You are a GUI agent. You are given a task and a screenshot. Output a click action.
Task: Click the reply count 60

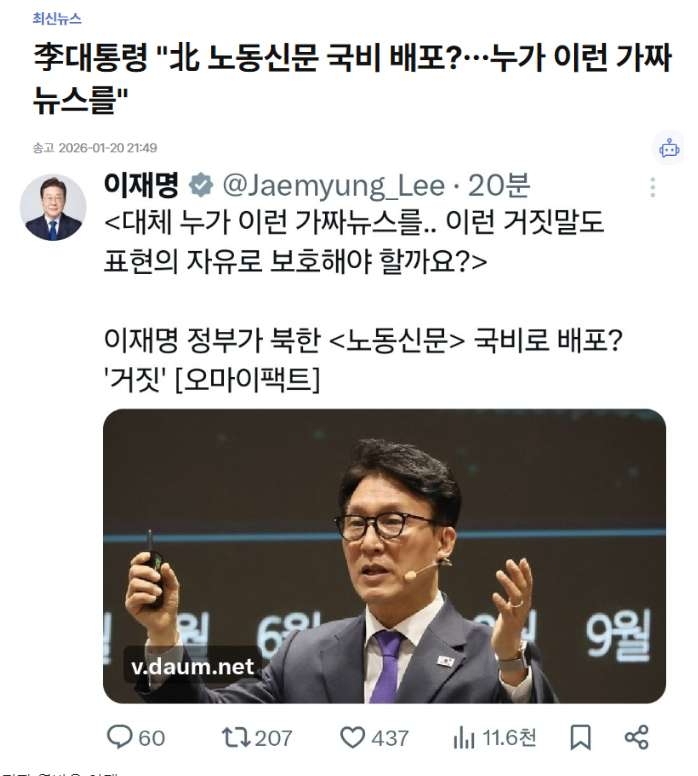151,738
